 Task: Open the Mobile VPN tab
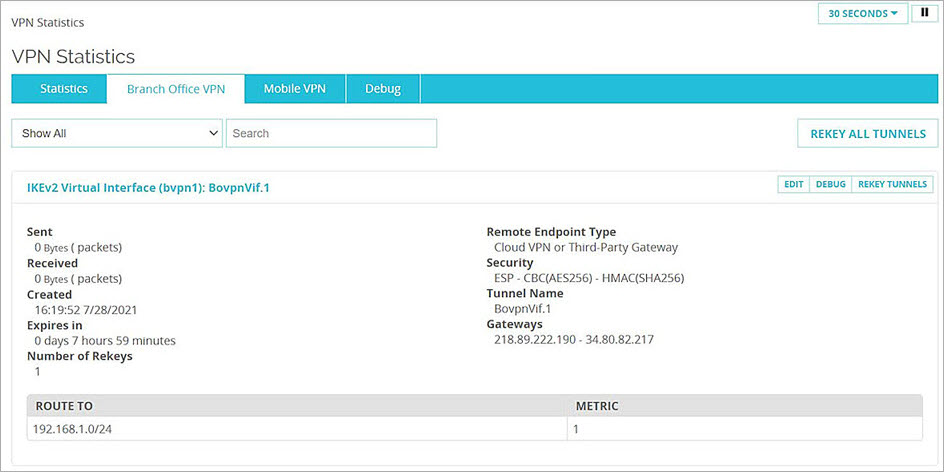pyautogui.click(x=295, y=89)
